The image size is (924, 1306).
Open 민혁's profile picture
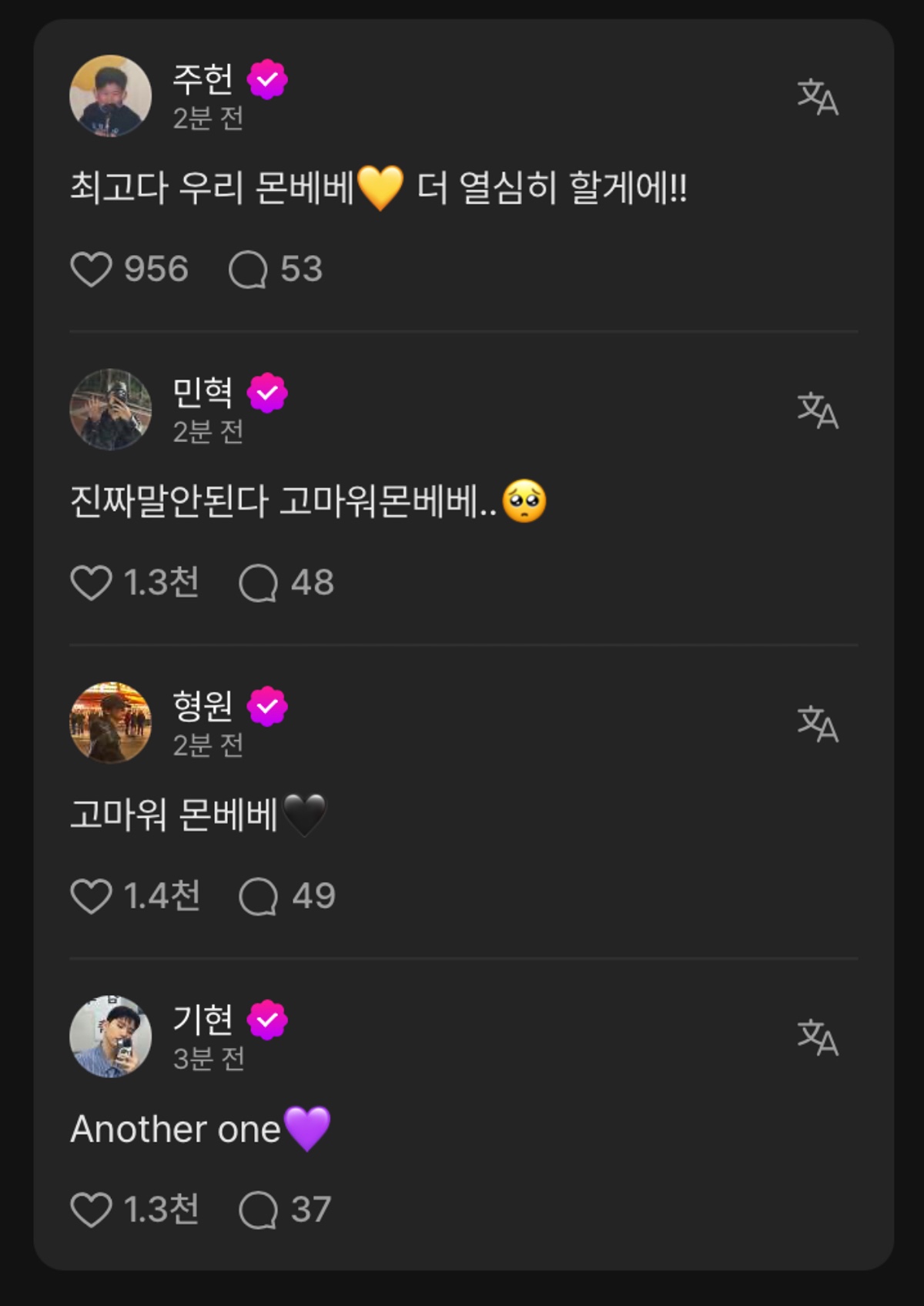[x=110, y=409]
